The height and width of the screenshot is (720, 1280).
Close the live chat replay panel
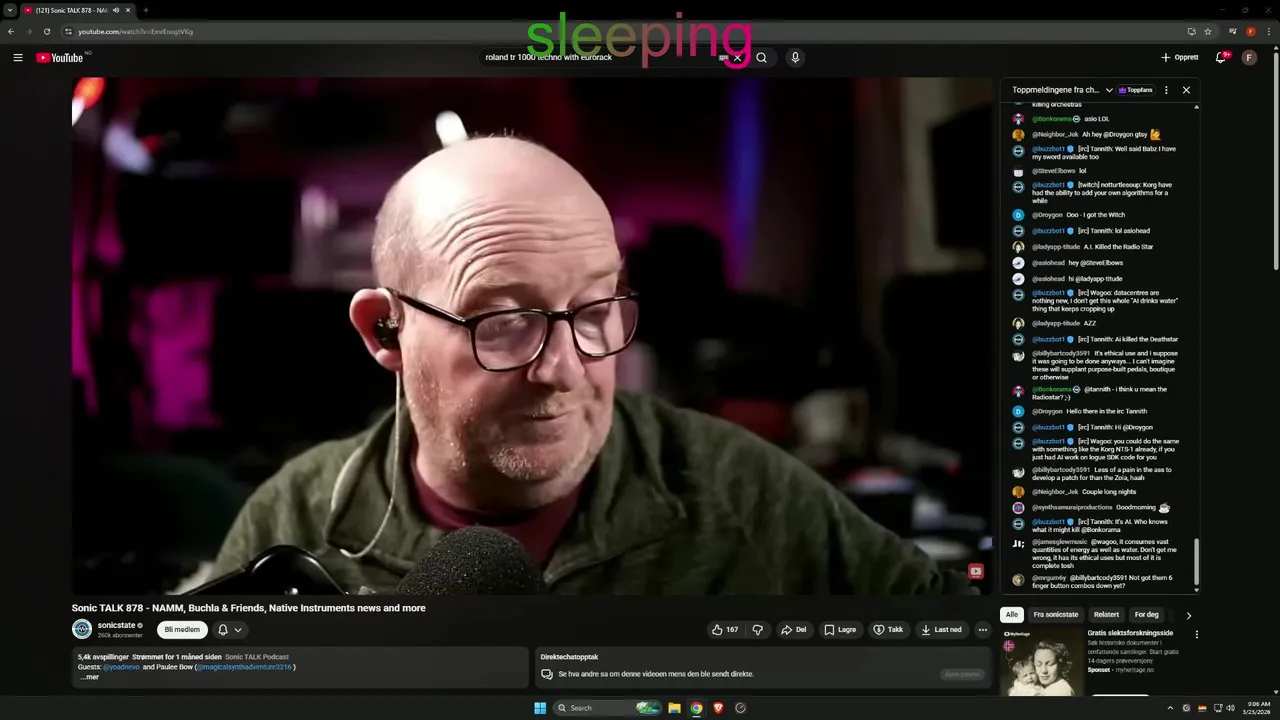click(1186, 90)
